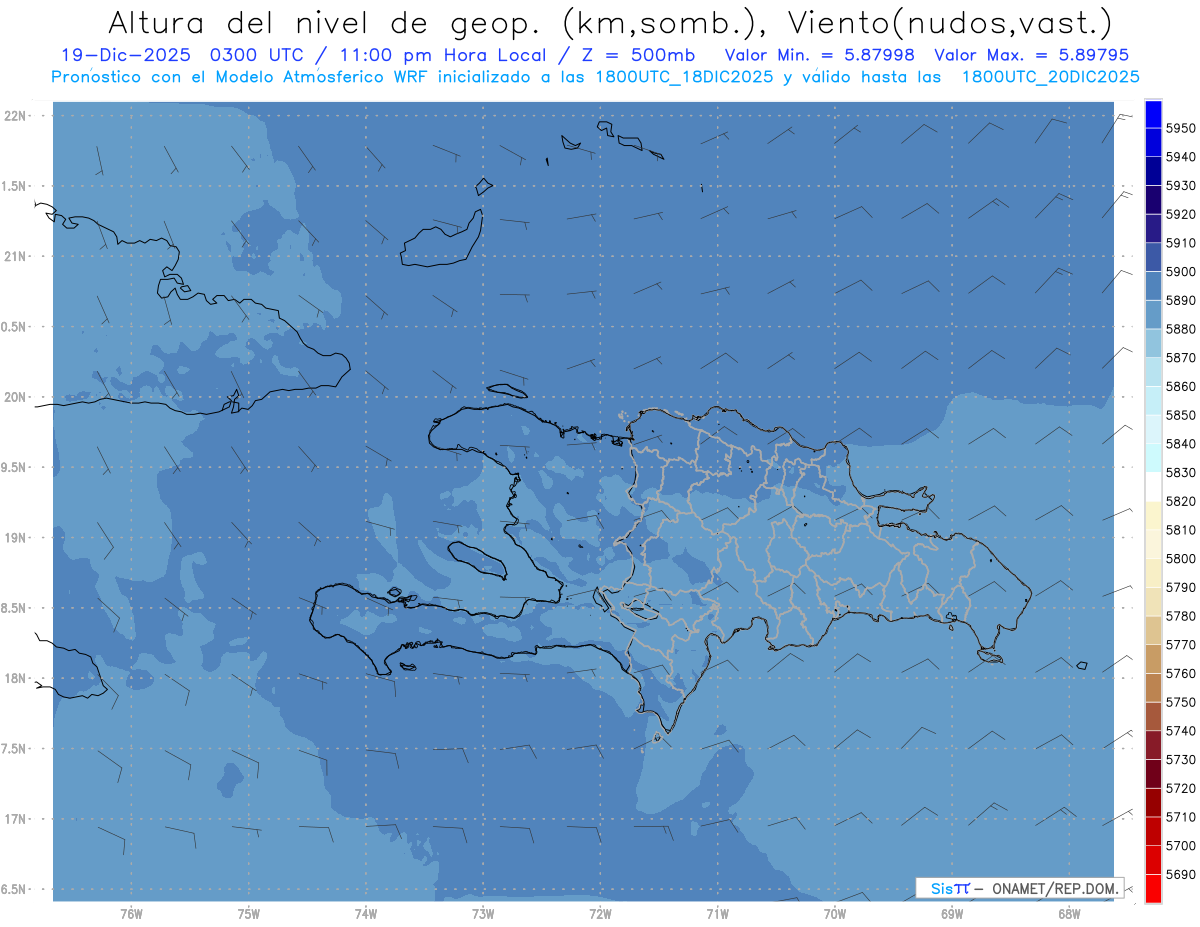Click the 'ONAMET/REP.DOM.' credit label
The width and height of the screenshot is (1200, 927).
click(1056, 887)
